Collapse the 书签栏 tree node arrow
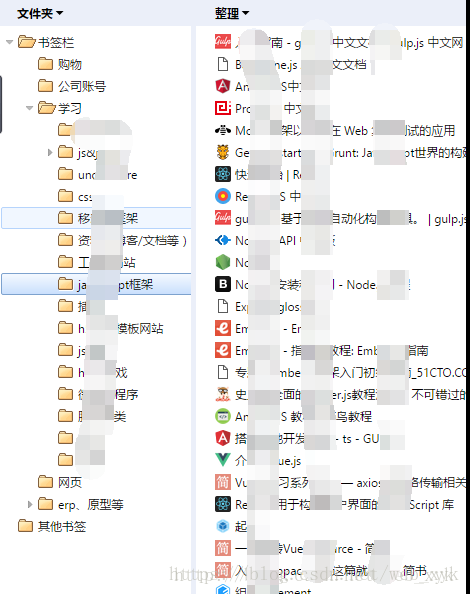Image resolution: width=470 pixels, height=594 pixels. click(x=9, y=42)
